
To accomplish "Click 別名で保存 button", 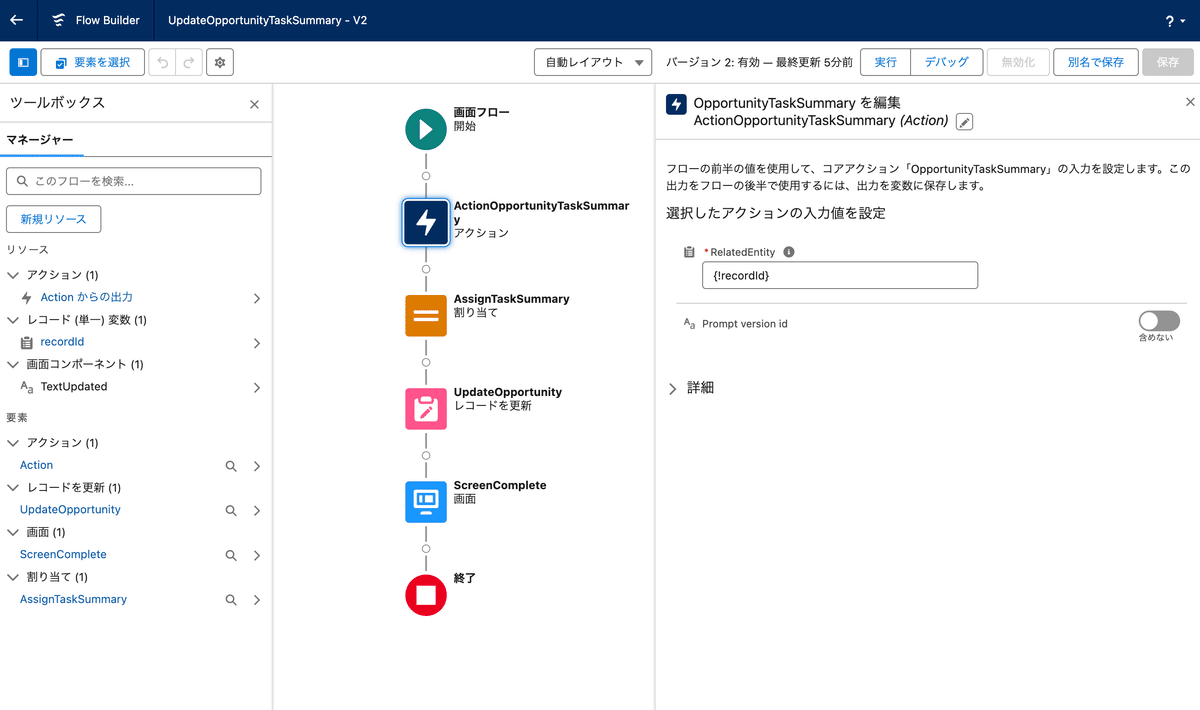I will [1095, 62].
